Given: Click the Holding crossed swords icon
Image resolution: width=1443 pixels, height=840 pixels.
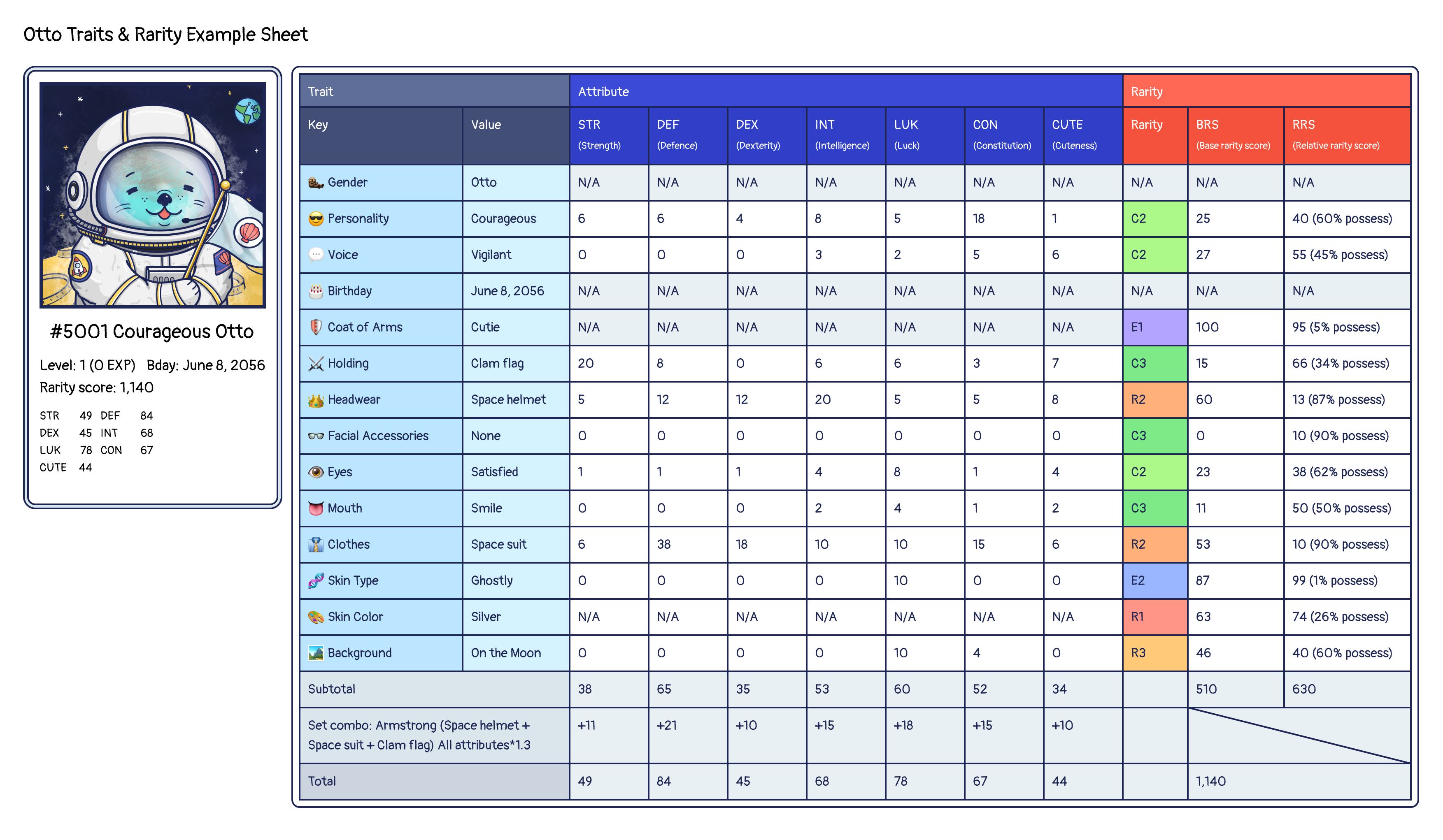Looking at the screenshot, I should [316, 363].
